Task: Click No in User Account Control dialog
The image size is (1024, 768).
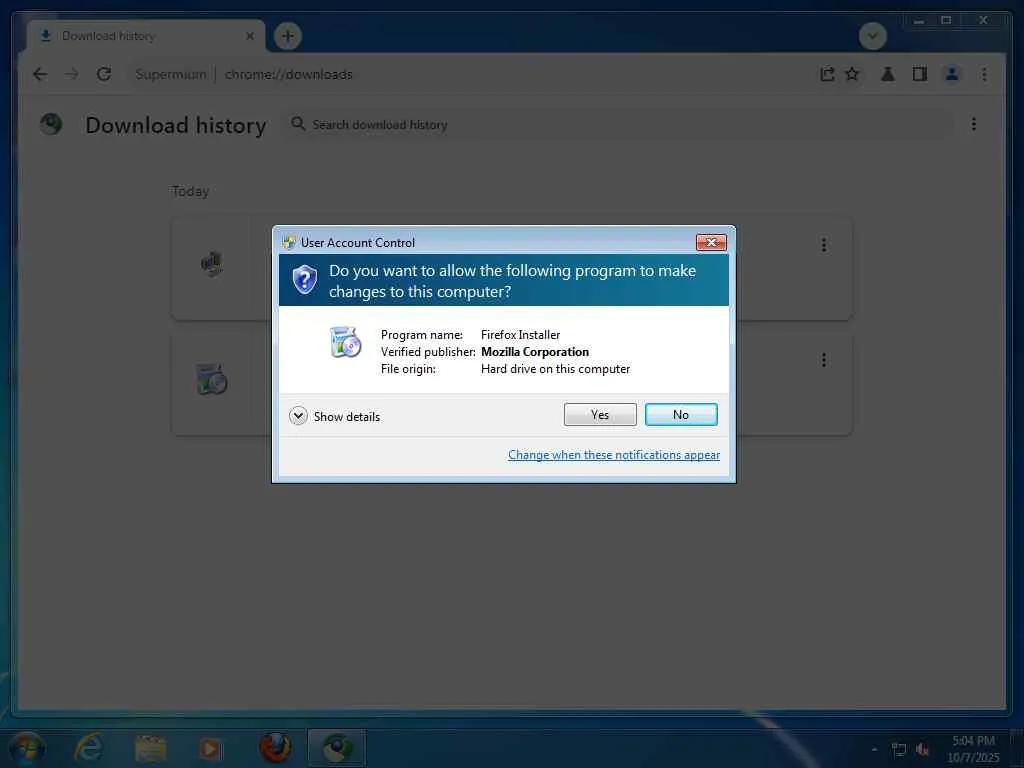Action: (680, 415)
